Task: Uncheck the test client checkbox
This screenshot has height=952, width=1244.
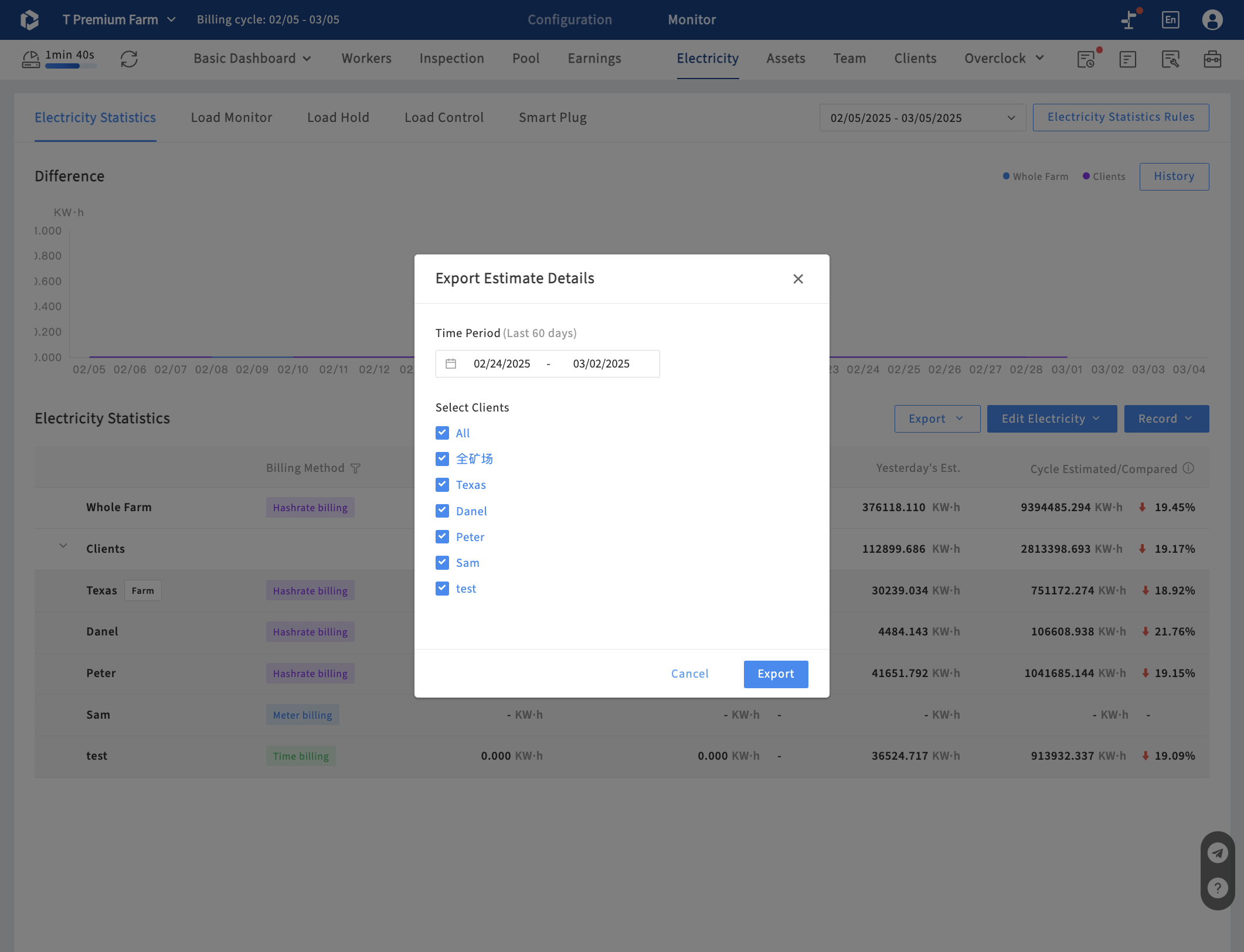Action: pos(443,589)
